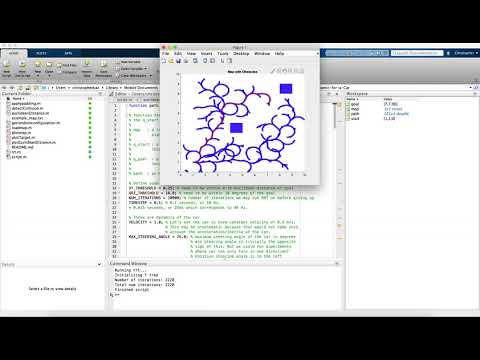Click the center blue obstacle in the figure
Viewport: 480px width, 360px height.
236,128
